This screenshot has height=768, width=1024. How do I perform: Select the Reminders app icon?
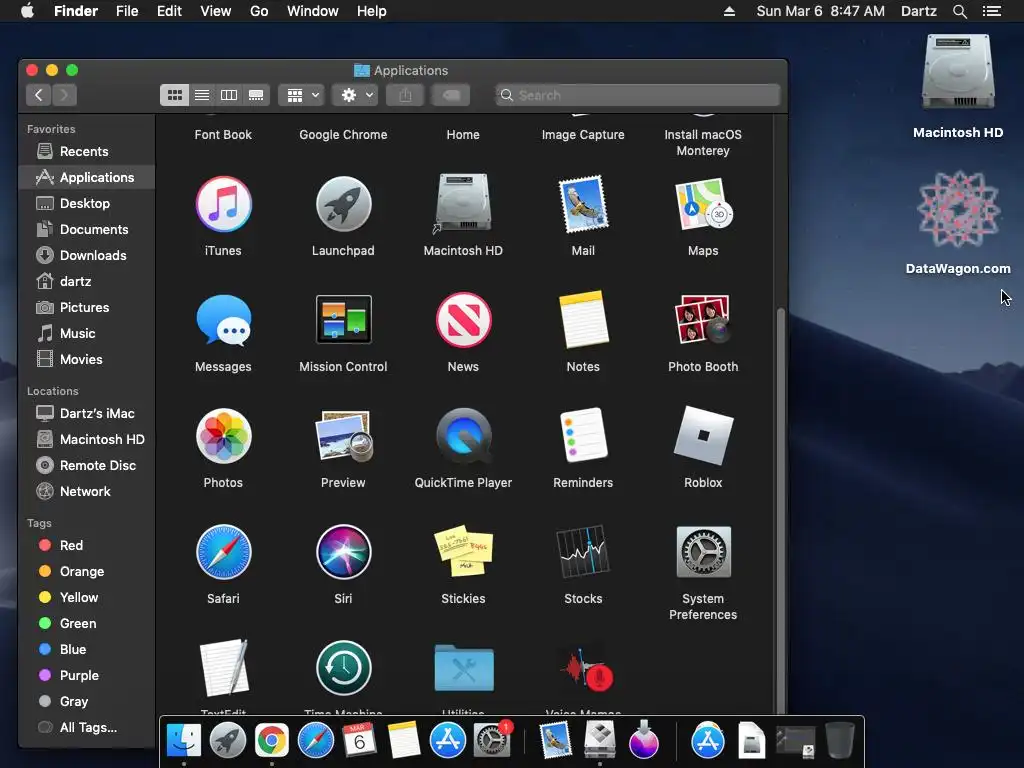[x=583, y=435]
